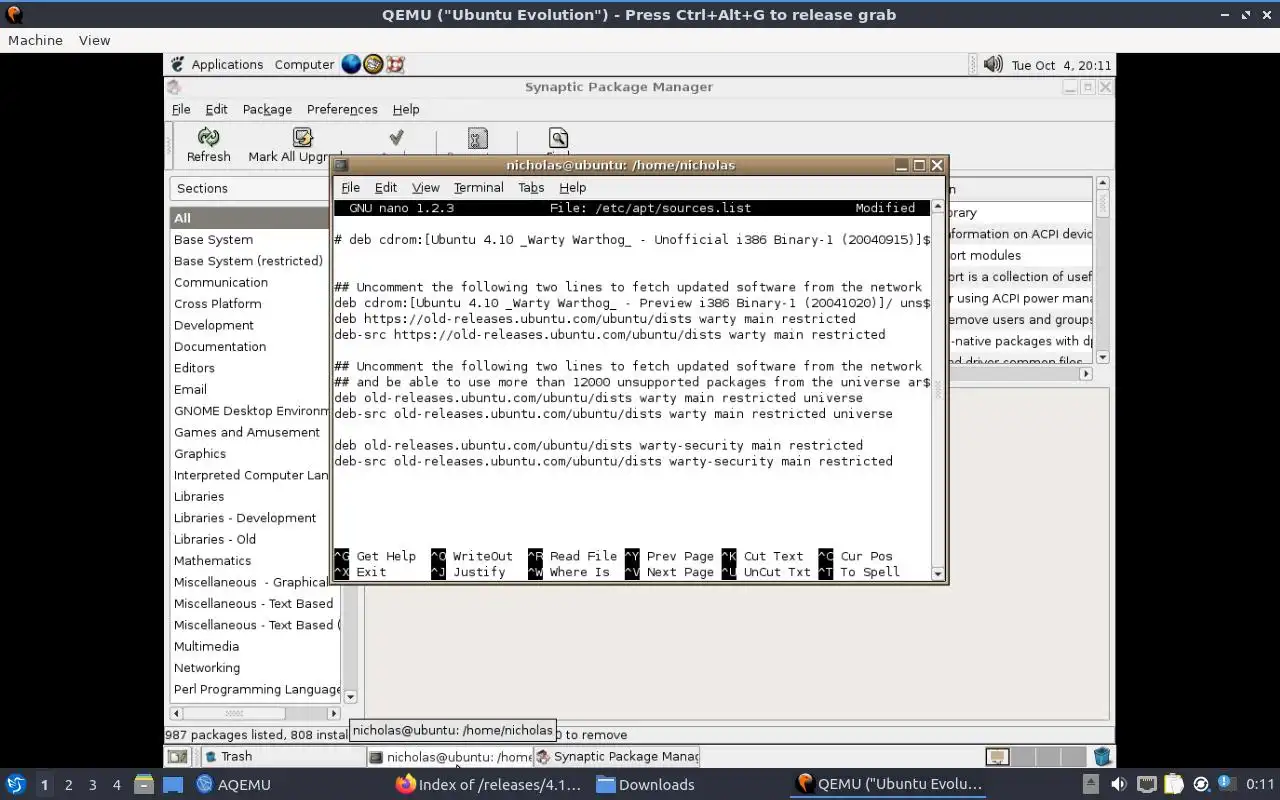Open Synaptic's Package menu

coord(267,109)
